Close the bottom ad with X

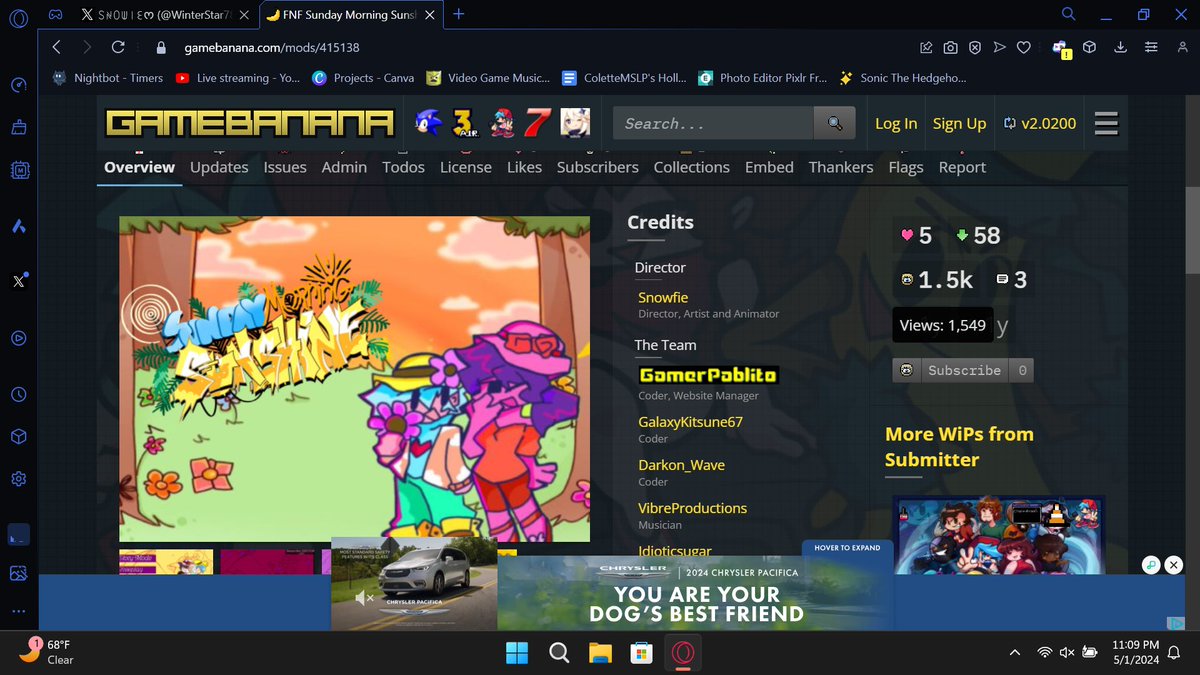click(x=1175, y=565)
